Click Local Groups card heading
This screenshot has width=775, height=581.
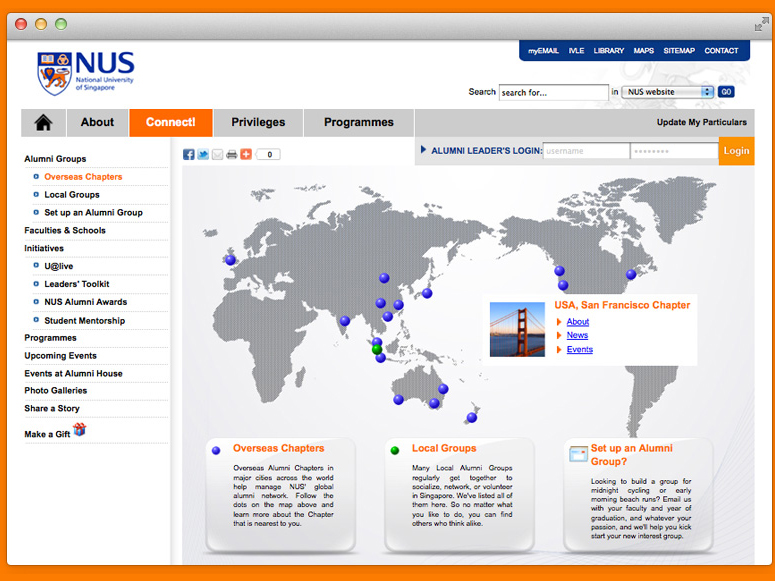tap(444, 448)
